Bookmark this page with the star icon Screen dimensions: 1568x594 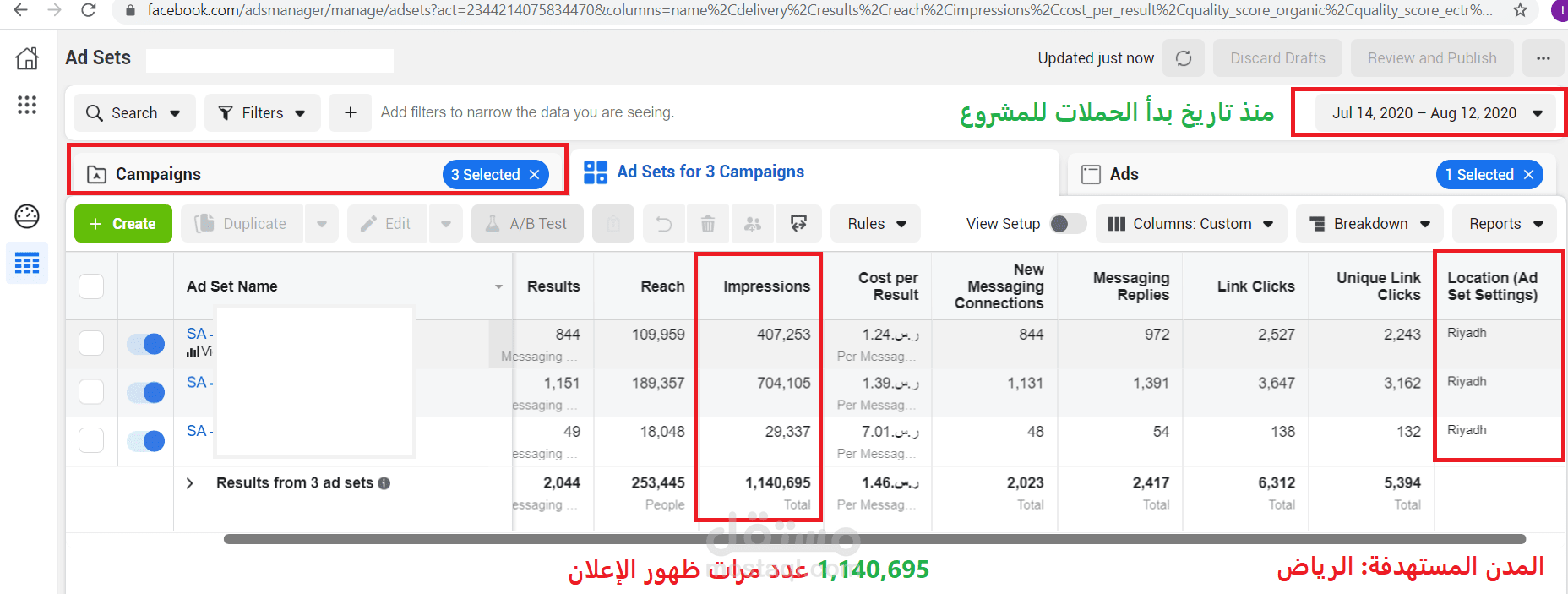click(1520, 10)
